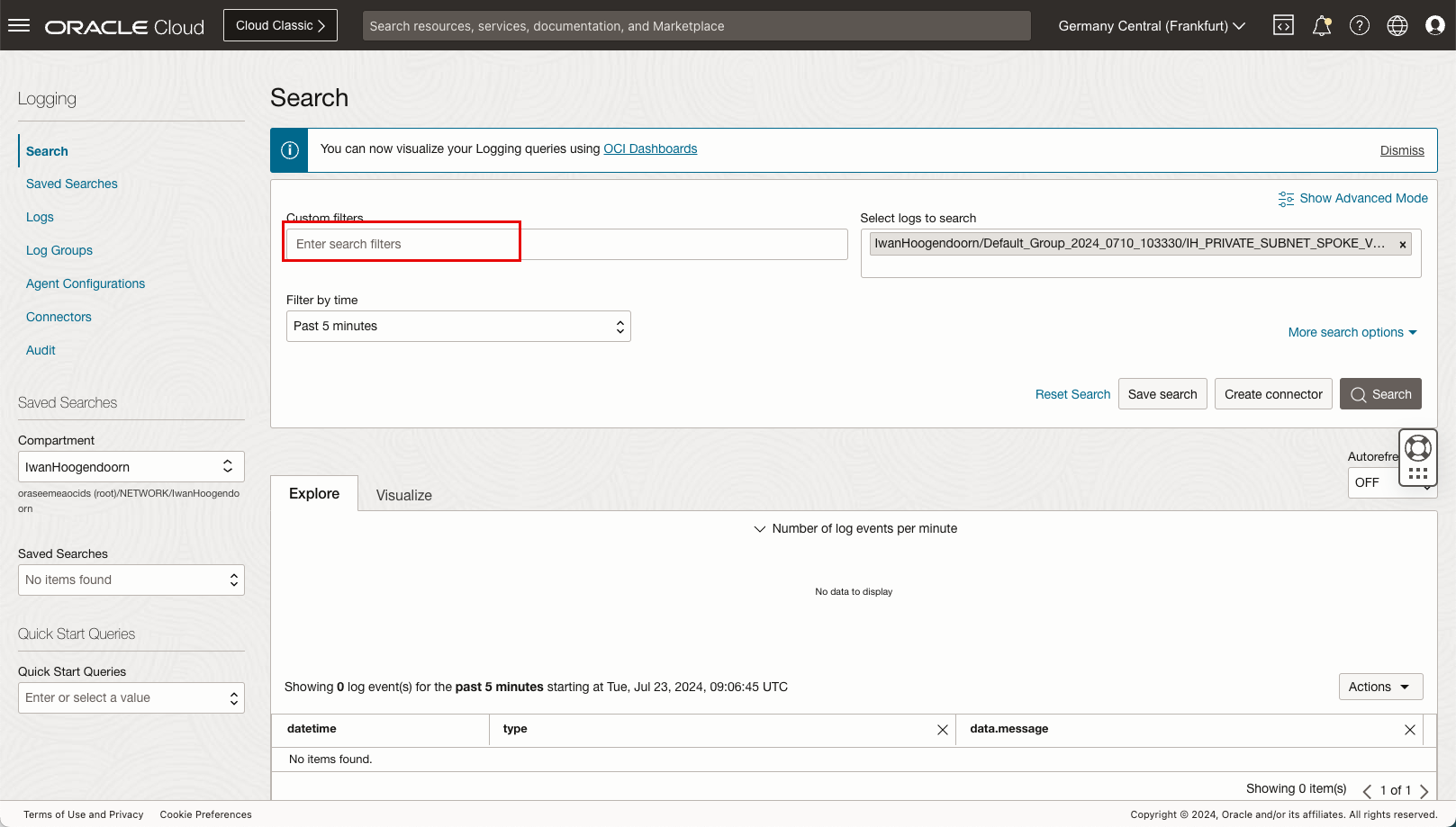Remove the type column
The width and height of the screenshot is (1456, 827).
tap(943, 730)
